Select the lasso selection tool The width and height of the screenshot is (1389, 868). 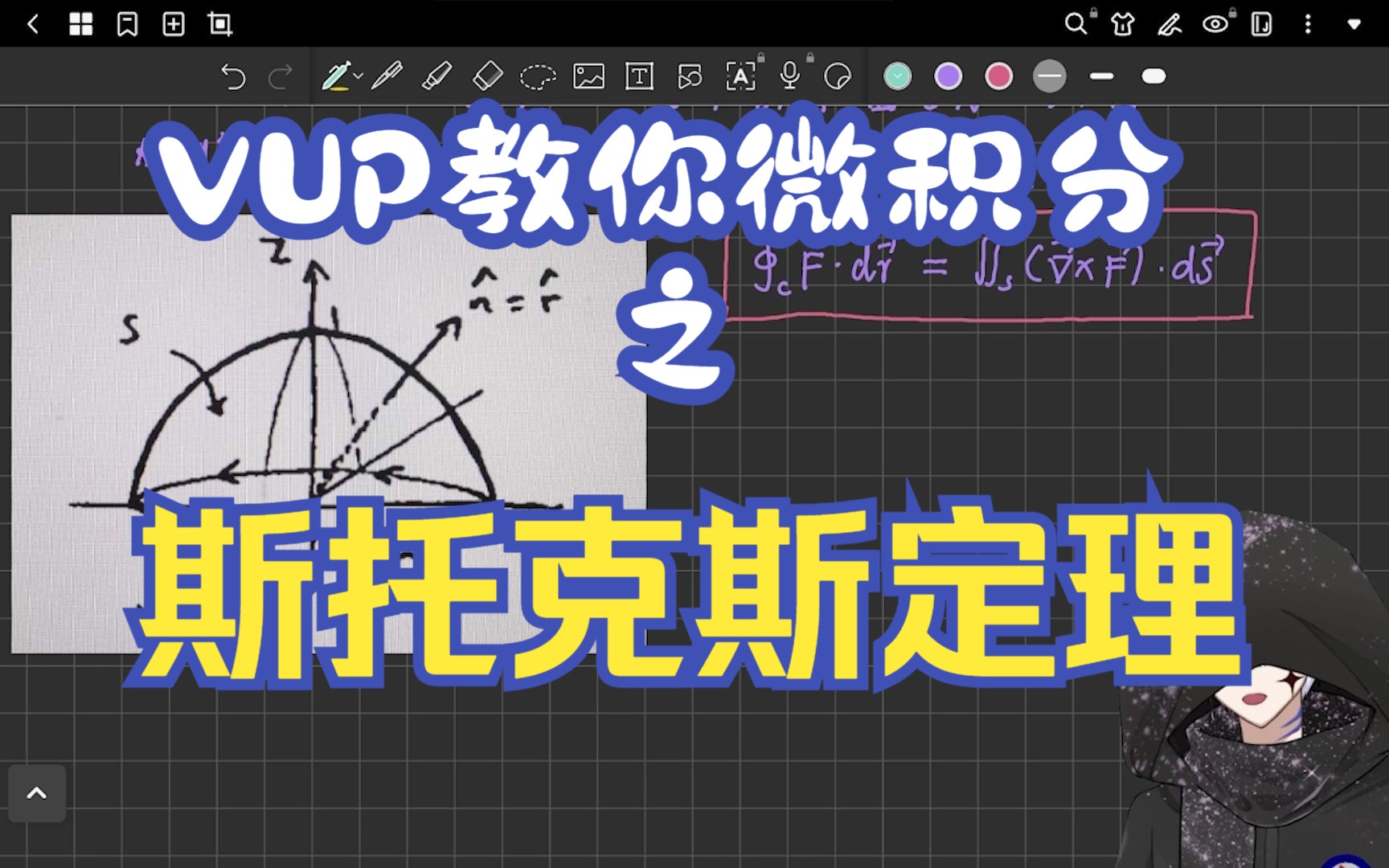(x=538, y=77)
